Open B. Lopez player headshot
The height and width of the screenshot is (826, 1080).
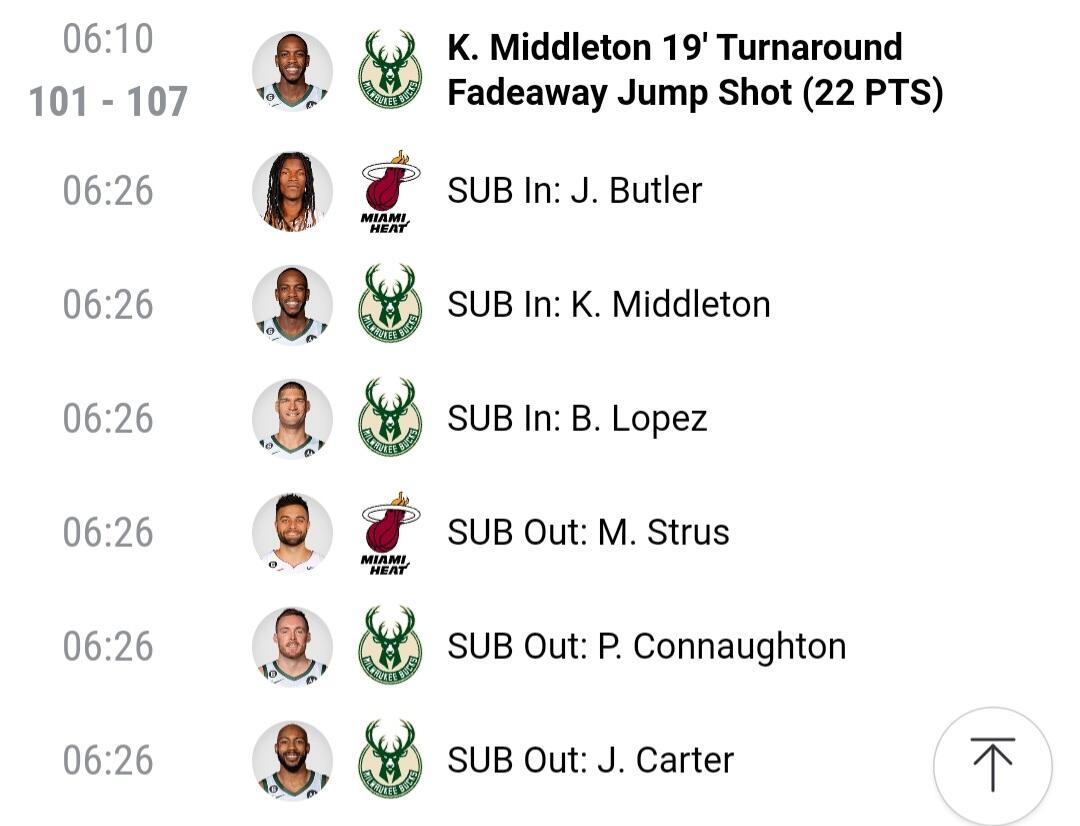(x=292, y=418)
